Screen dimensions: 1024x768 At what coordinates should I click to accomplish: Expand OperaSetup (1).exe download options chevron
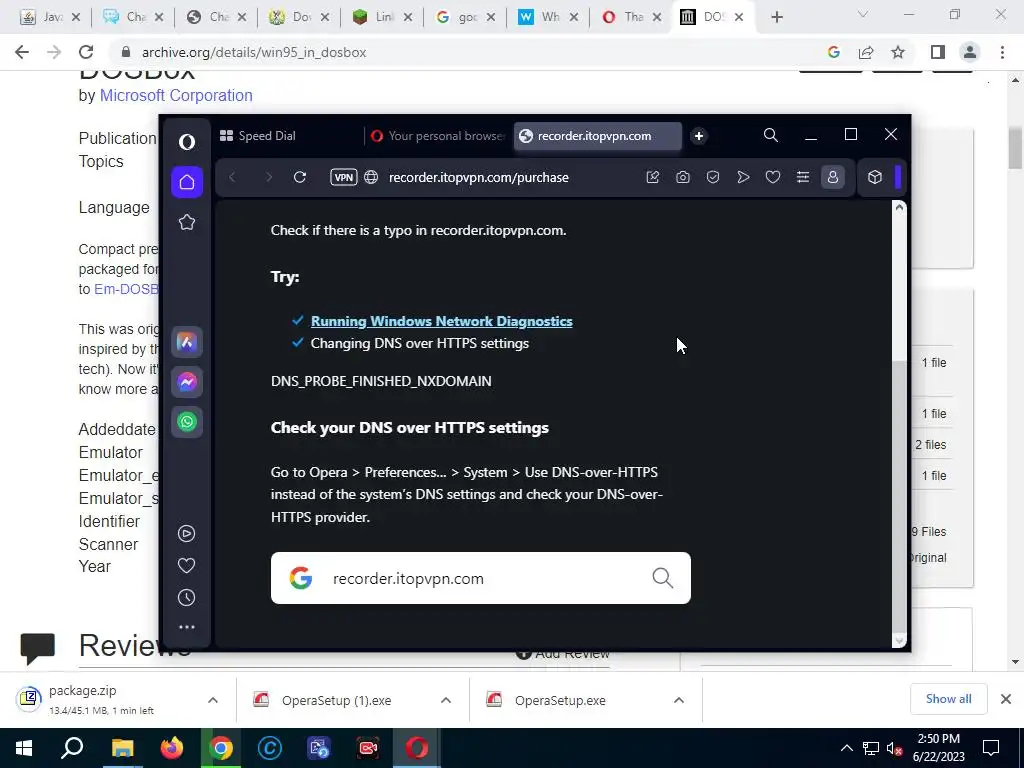tap(446, 700)
